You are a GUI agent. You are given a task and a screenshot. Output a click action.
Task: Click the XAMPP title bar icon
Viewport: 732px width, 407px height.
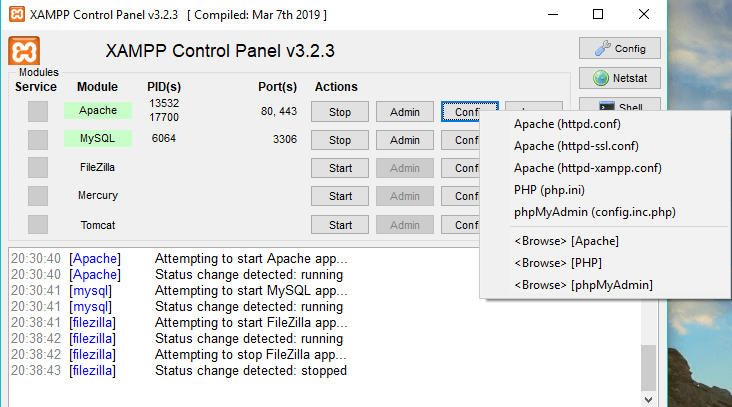click(x=16, y=16)
